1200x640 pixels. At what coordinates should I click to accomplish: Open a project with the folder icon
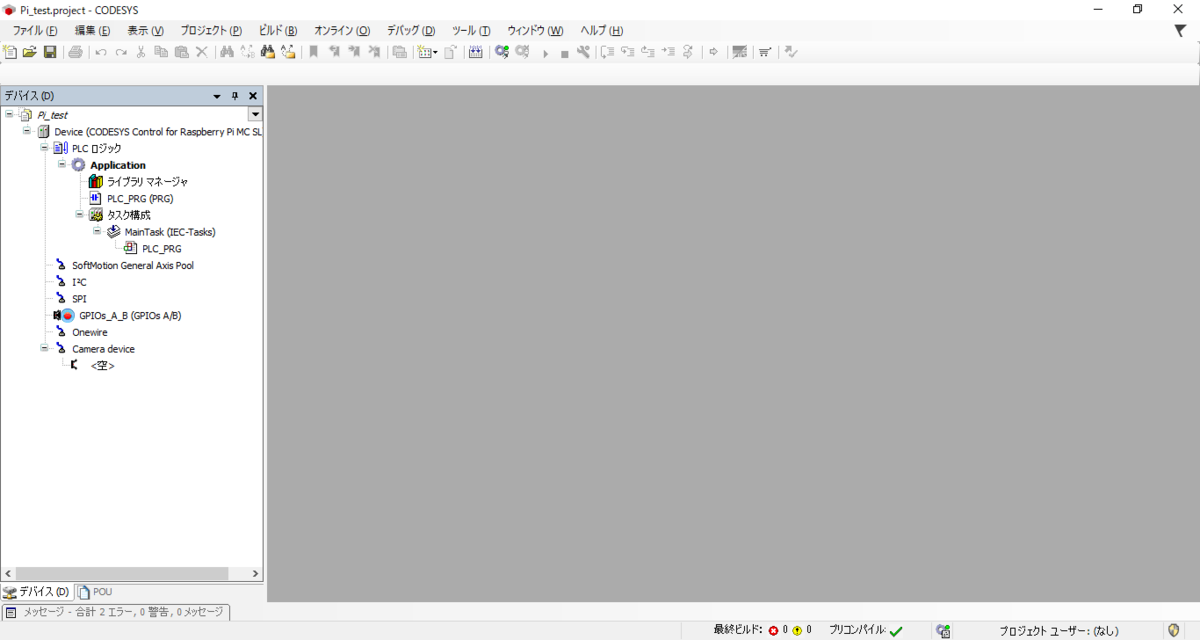(x=30, y=52)
